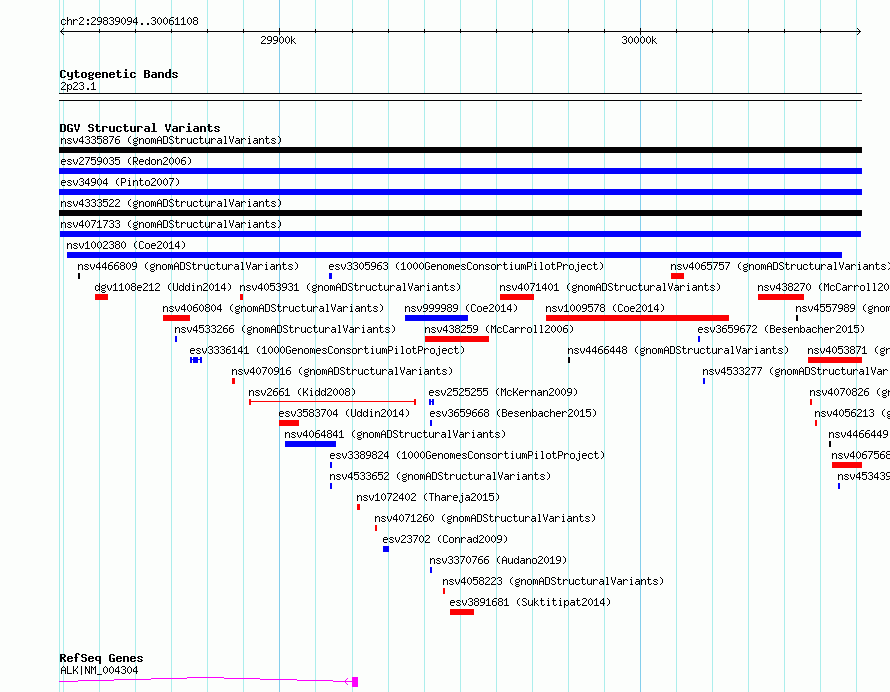Click the nsv4058223 variant label
The height and width of the screenshot is (692, 890).
tap(553, 581)
